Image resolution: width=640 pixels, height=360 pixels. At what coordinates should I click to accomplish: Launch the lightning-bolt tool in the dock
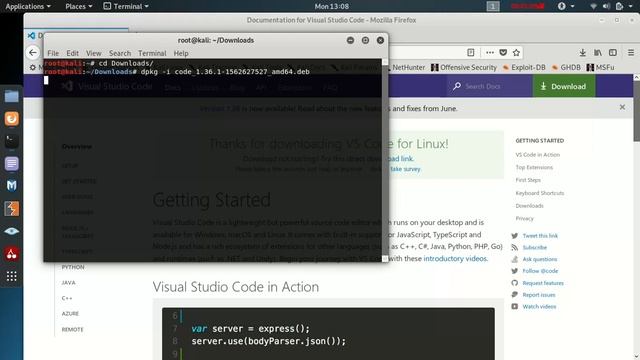[x=11, y=209]
